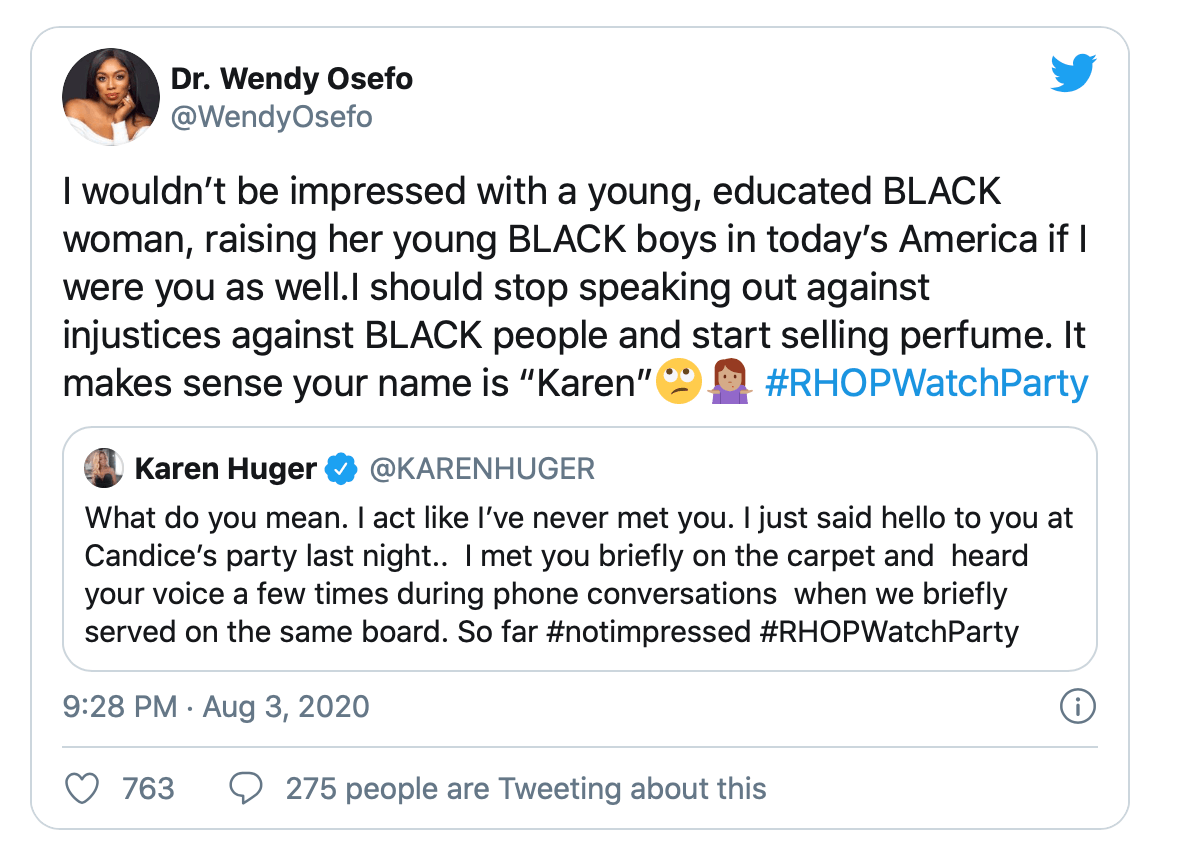This screenshot has width=1184, height=844.
Task: Click the Karen Huger name in quoted tweet
Action: click(x=225, y=467)
